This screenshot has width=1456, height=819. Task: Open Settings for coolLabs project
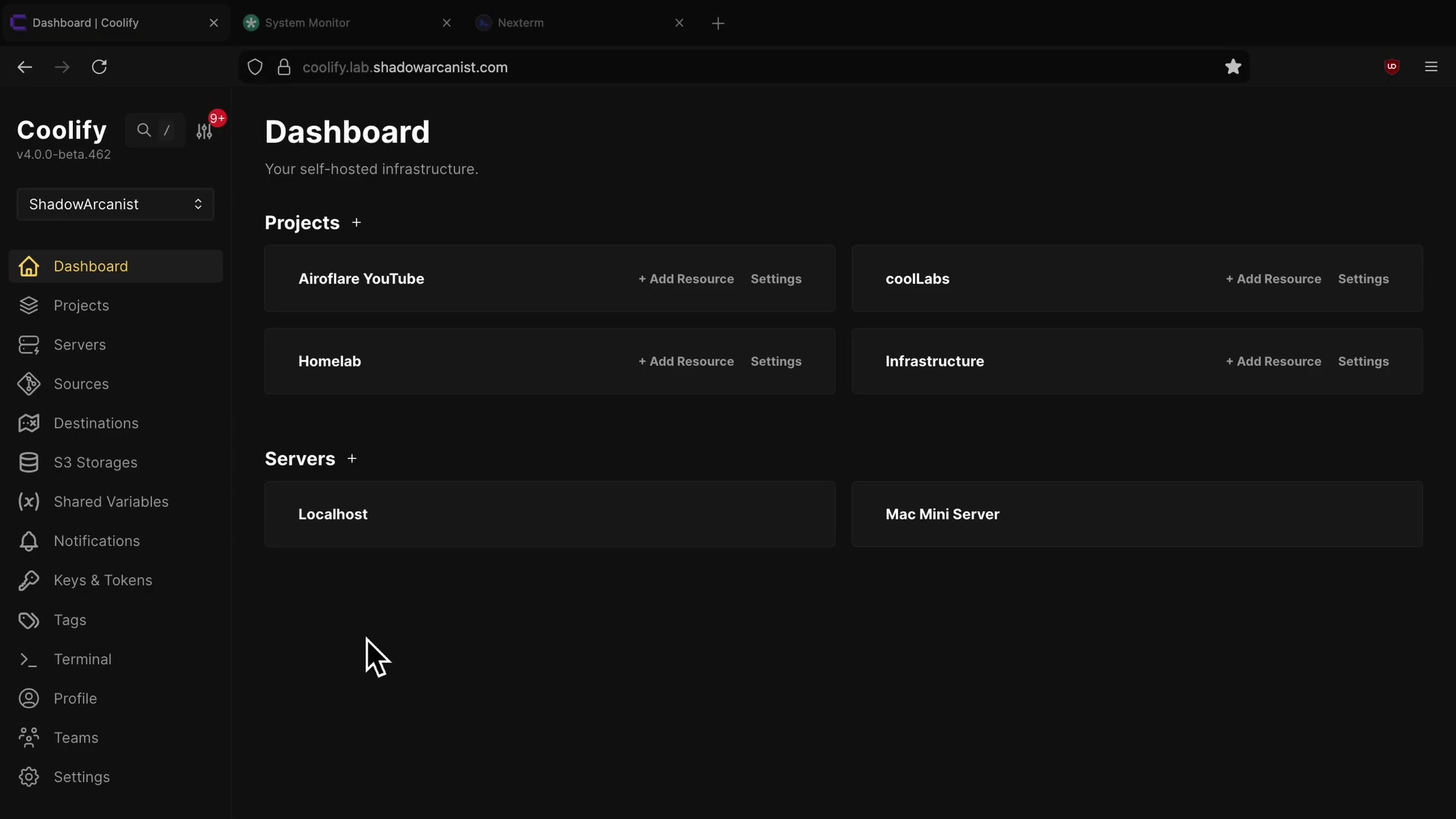[1363, 279]
